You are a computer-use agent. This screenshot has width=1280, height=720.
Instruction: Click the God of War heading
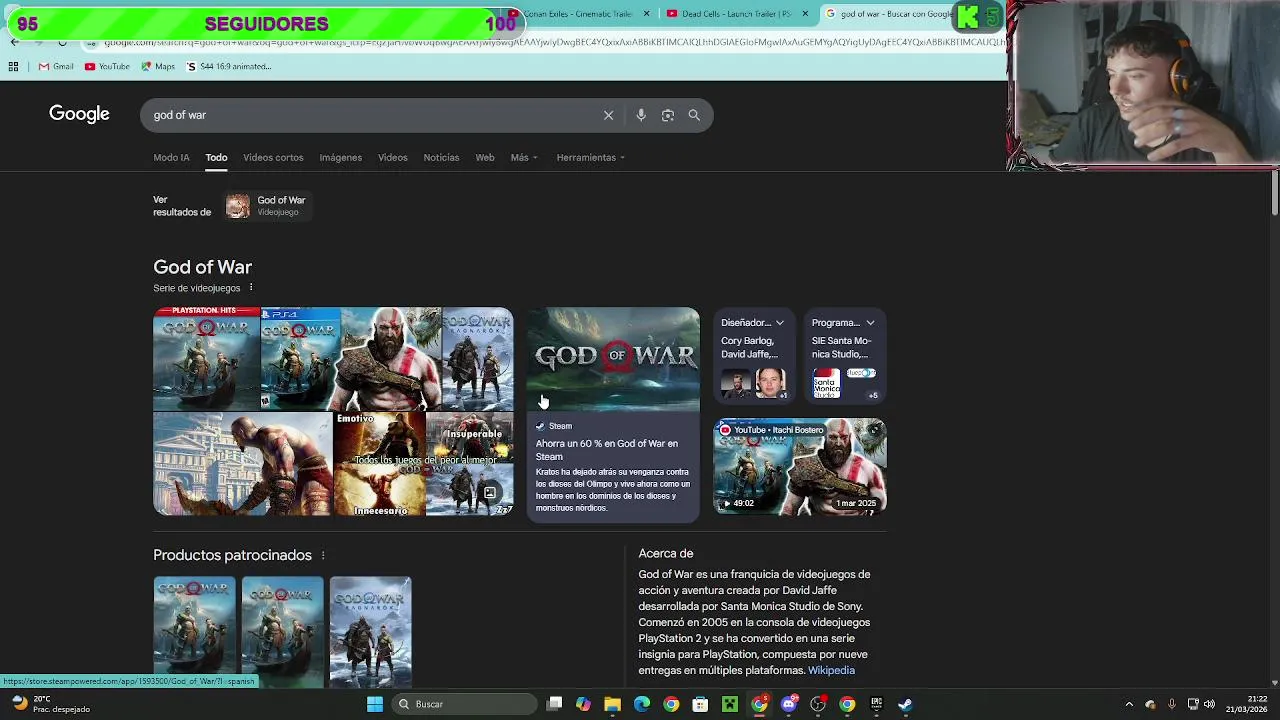202,267
